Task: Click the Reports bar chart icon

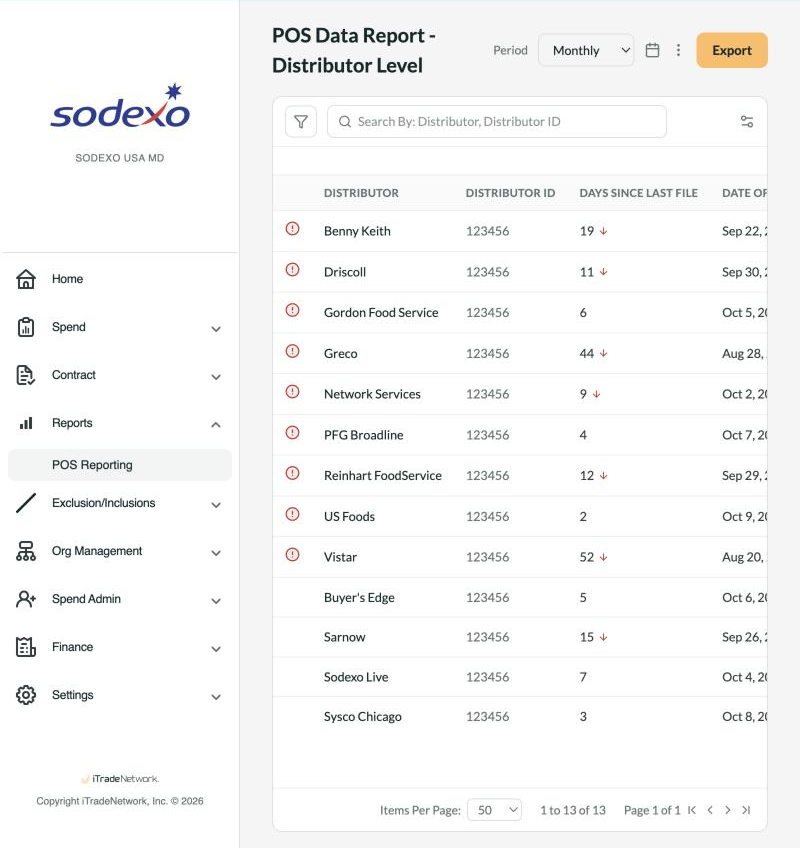Action: point(26,423)
